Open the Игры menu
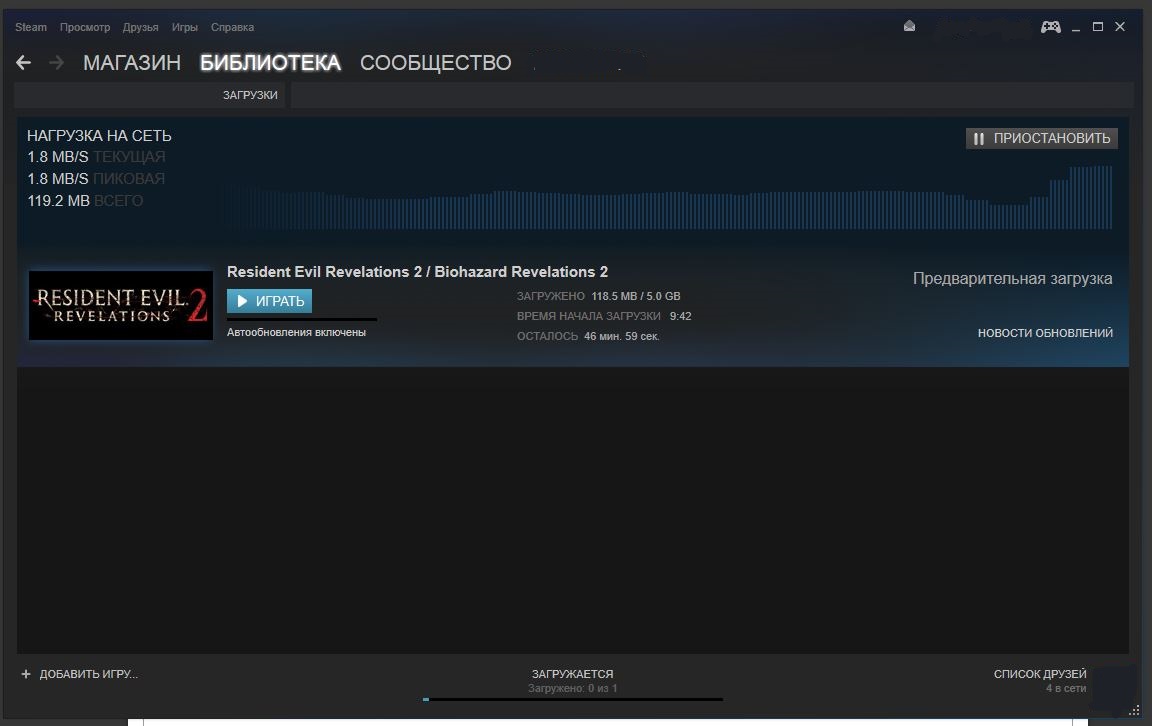The image size is (1152, 726). 184,27
